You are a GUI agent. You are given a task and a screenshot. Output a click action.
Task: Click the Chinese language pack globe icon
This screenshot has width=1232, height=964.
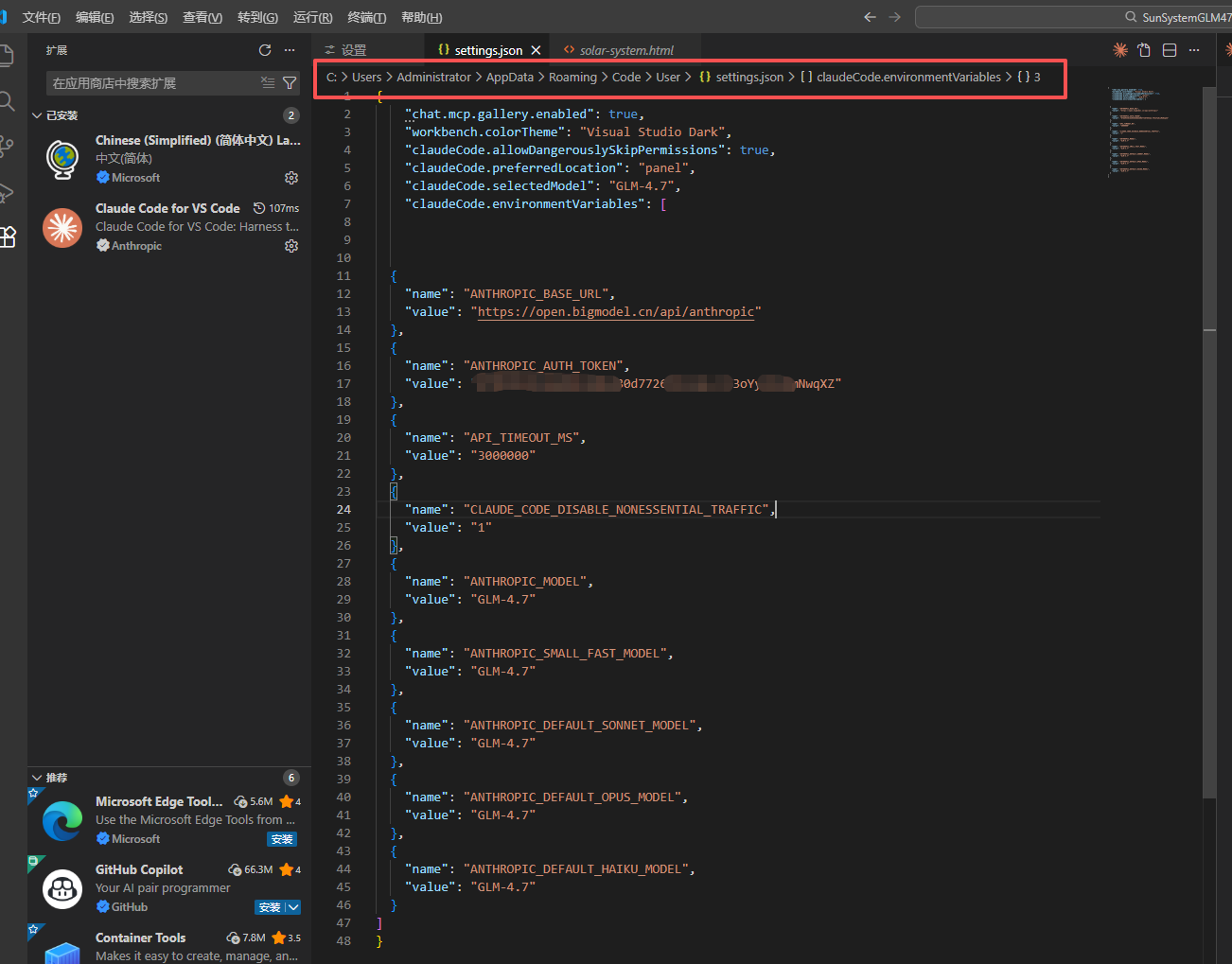pos(62,159)
